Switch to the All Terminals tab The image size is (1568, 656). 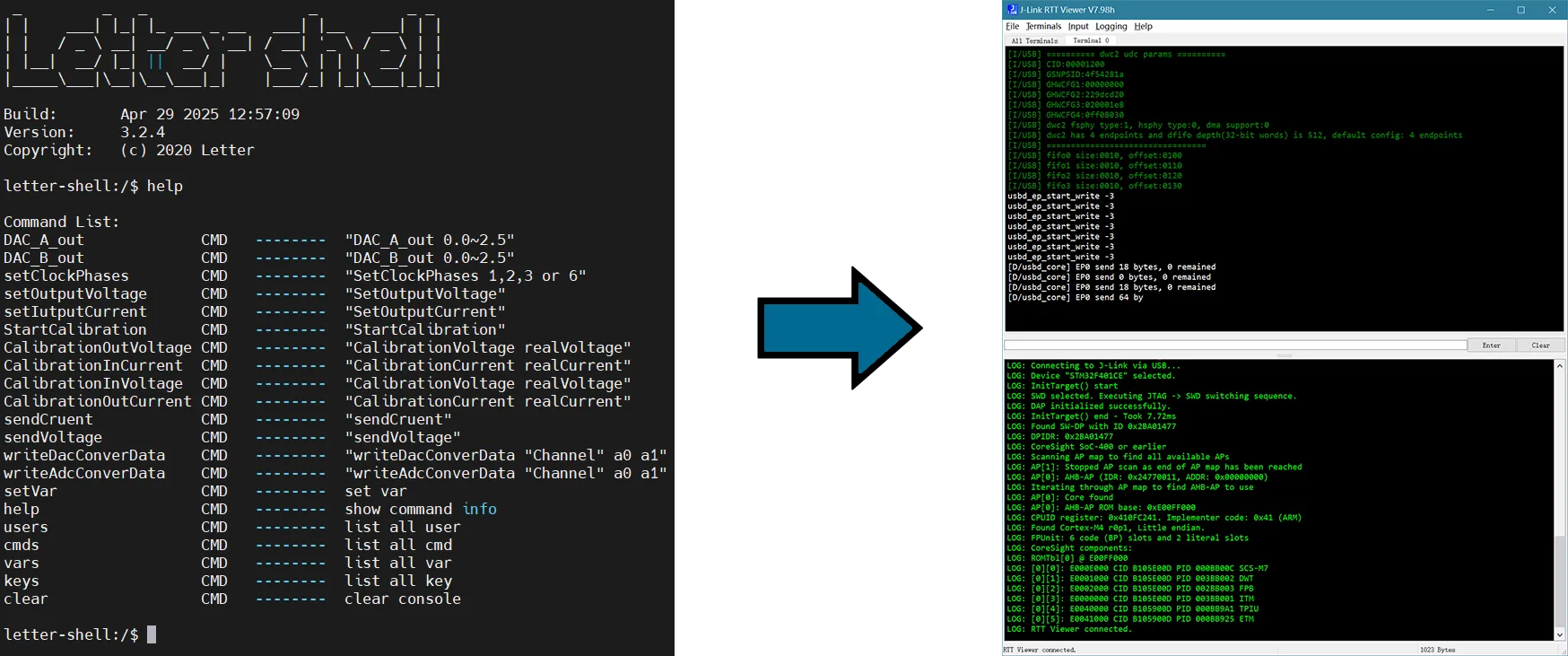point(1034,40)
